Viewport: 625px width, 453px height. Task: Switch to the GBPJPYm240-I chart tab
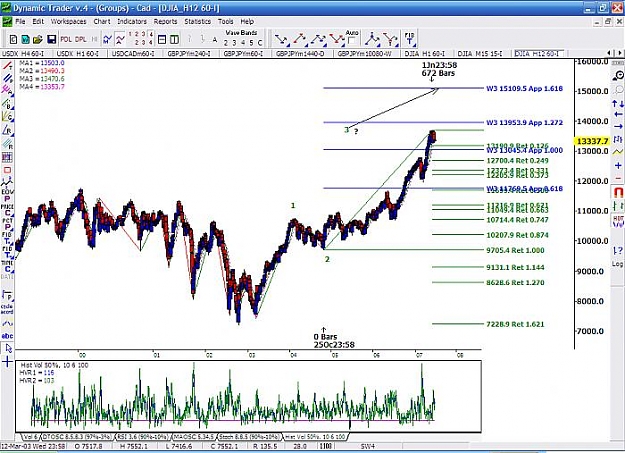coord(189,53)
